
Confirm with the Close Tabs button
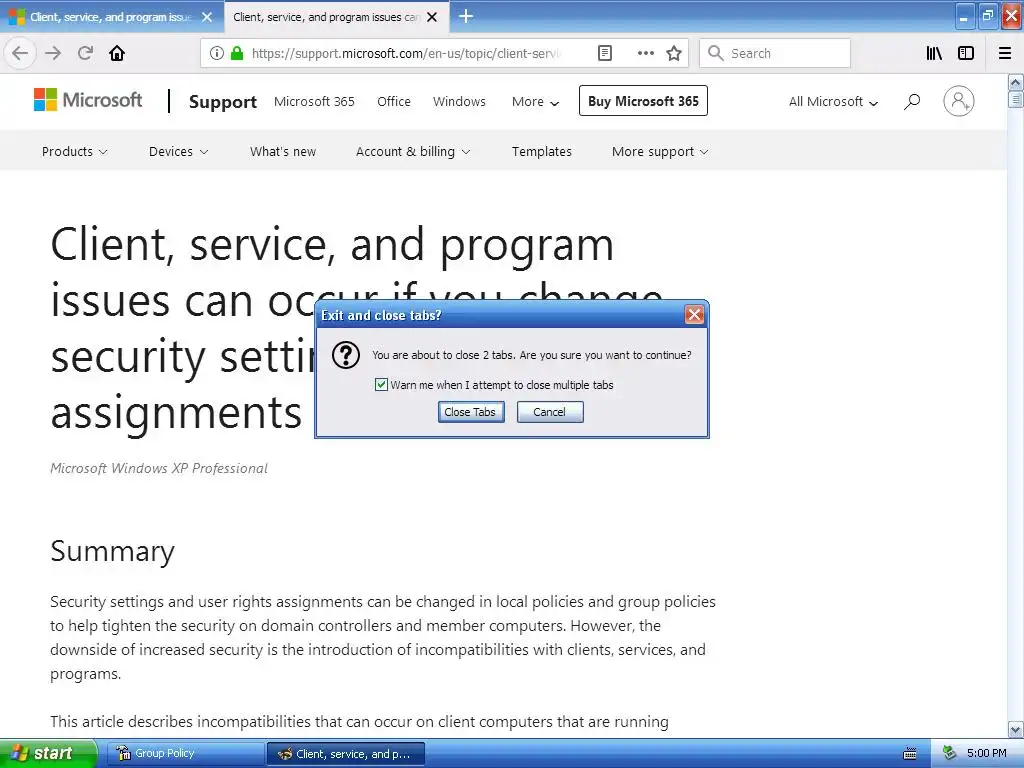(471, 412)
